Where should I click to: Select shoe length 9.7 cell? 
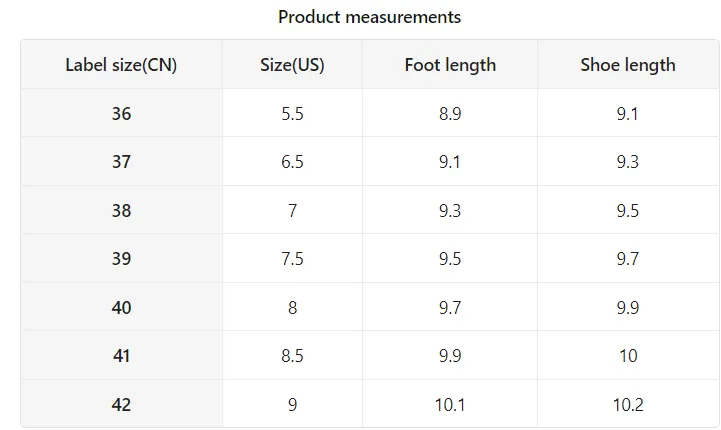click(628, 258)
